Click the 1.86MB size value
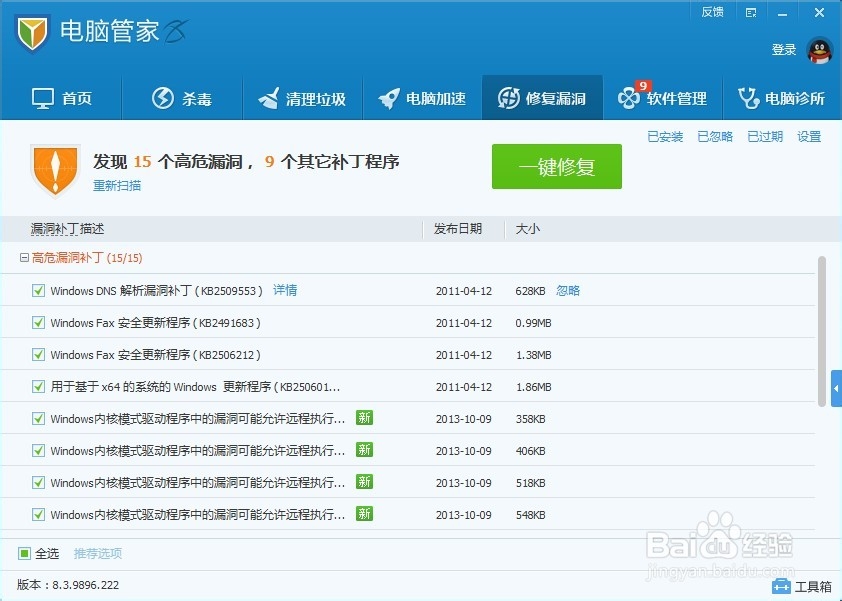 coord(533,387)
